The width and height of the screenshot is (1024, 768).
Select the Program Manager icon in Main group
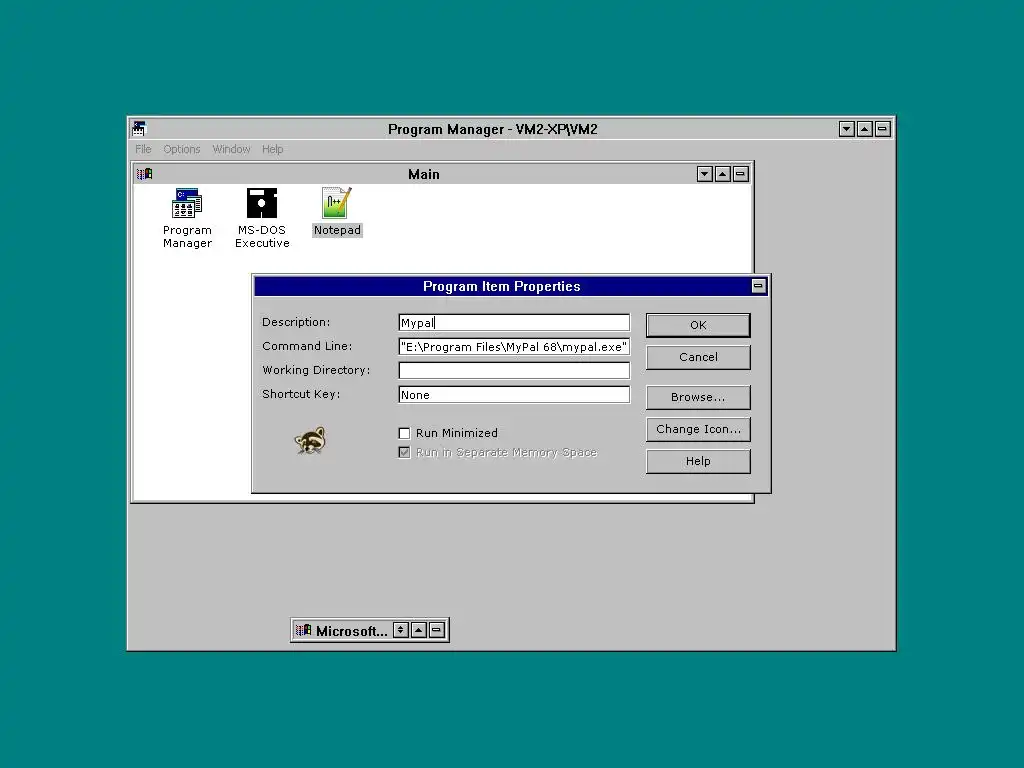tap(187, 203)
